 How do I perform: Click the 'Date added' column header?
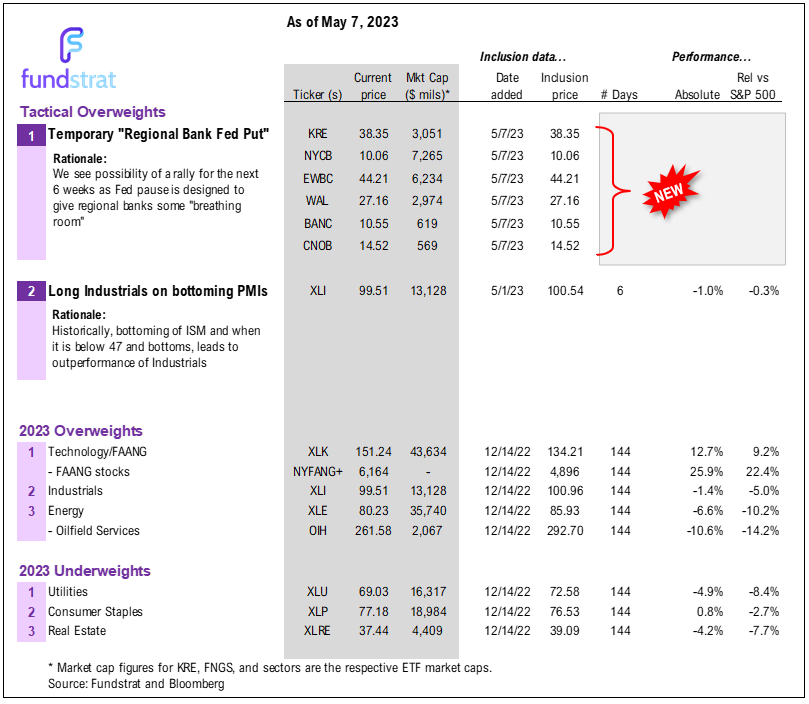[x=507, y=86]
